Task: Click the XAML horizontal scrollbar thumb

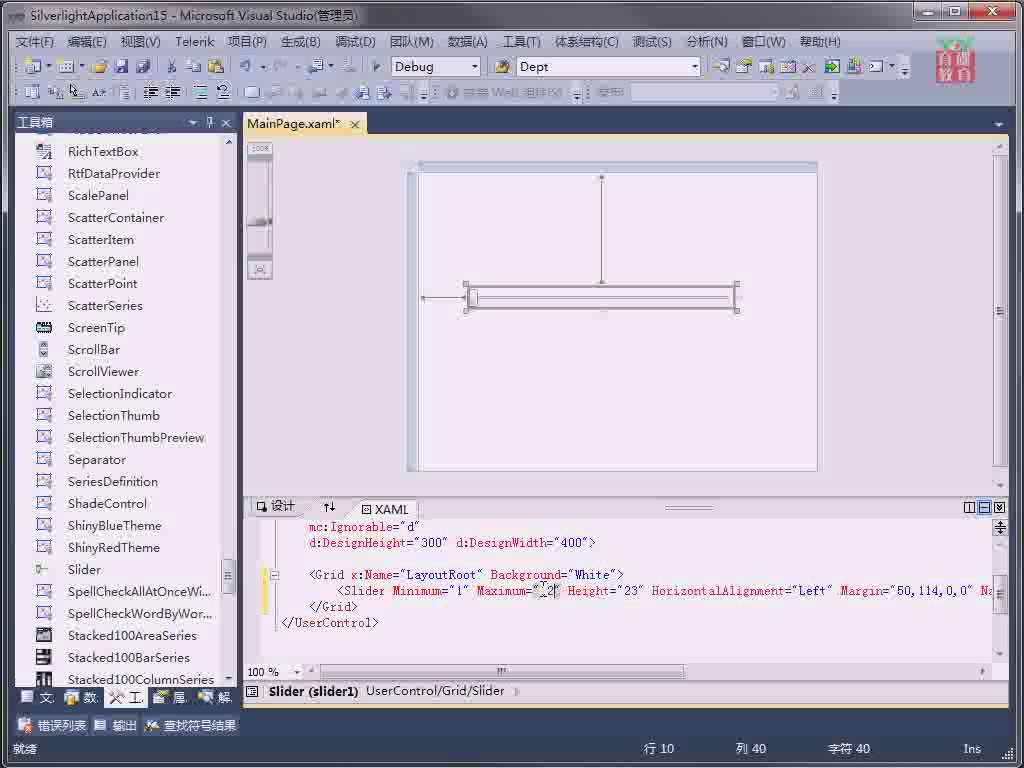Action: pyautogui.click(x=502, y=671)
